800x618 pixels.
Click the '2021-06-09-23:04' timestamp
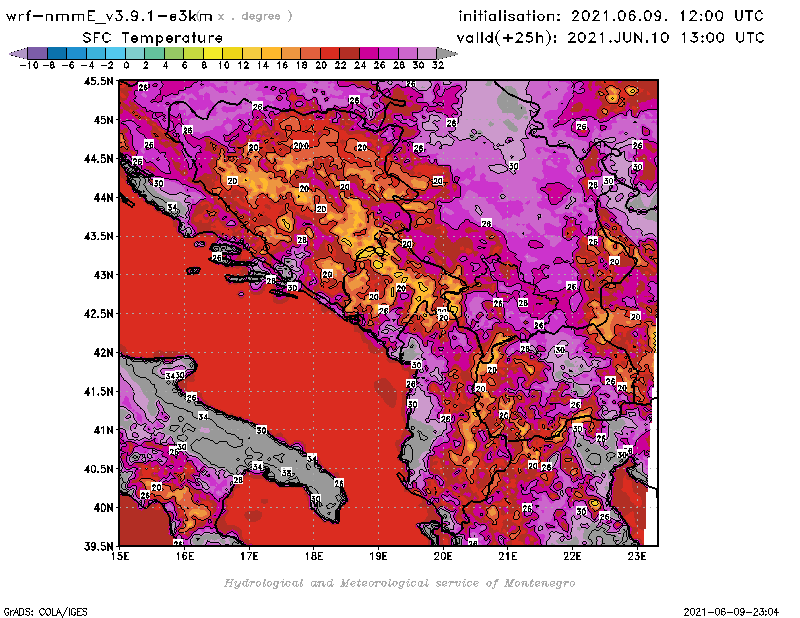[x=731, y=611]
